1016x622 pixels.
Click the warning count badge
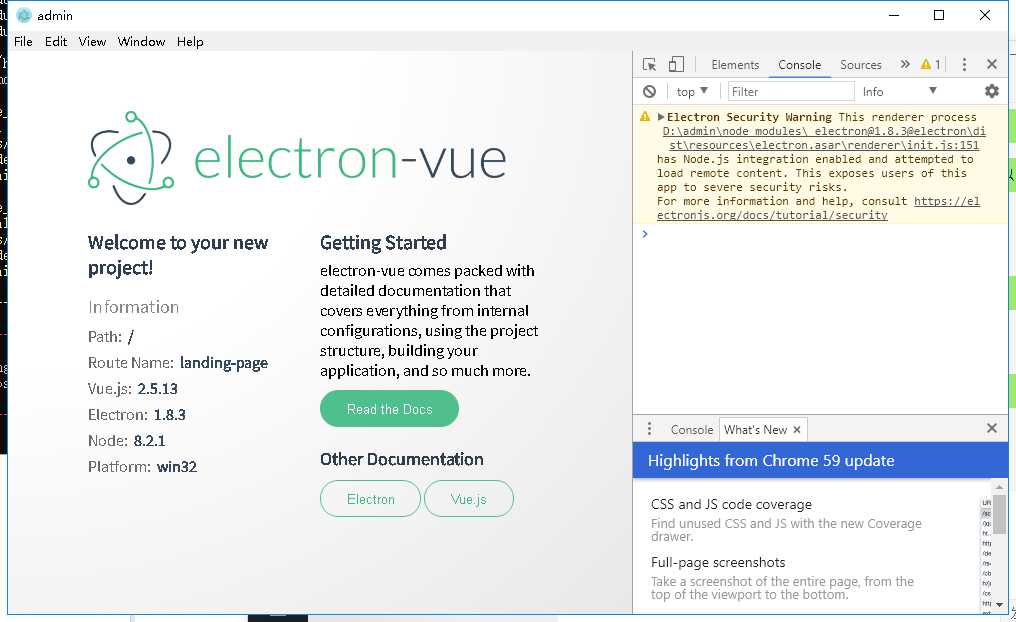pyautogui.click(x=930, y=64)
